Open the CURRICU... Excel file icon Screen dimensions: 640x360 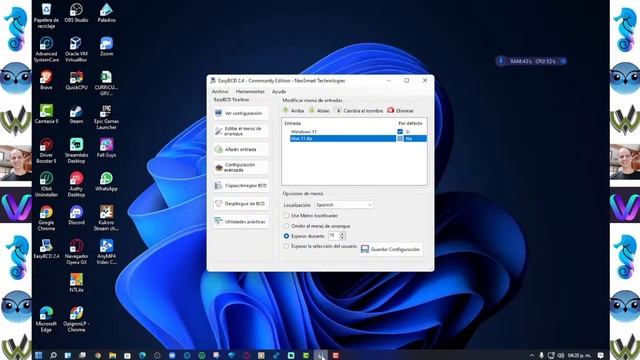click(x=106, y=83)
